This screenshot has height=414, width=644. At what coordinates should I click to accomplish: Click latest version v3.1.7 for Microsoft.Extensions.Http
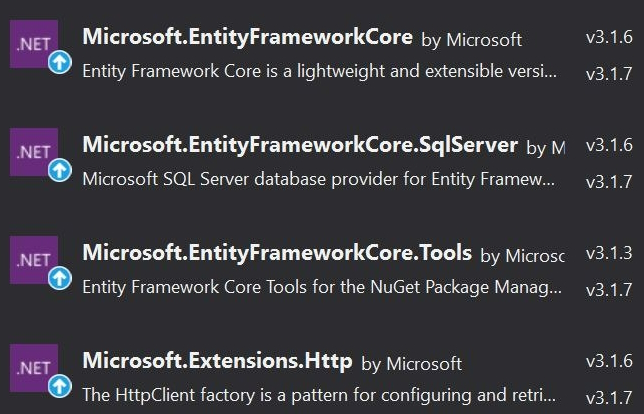[x=609, y=396]
